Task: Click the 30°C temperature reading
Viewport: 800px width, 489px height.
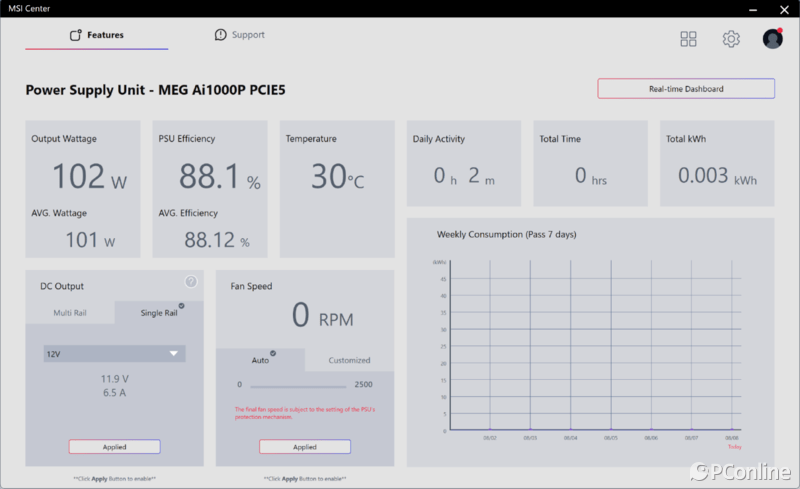Action: (337, 177)
